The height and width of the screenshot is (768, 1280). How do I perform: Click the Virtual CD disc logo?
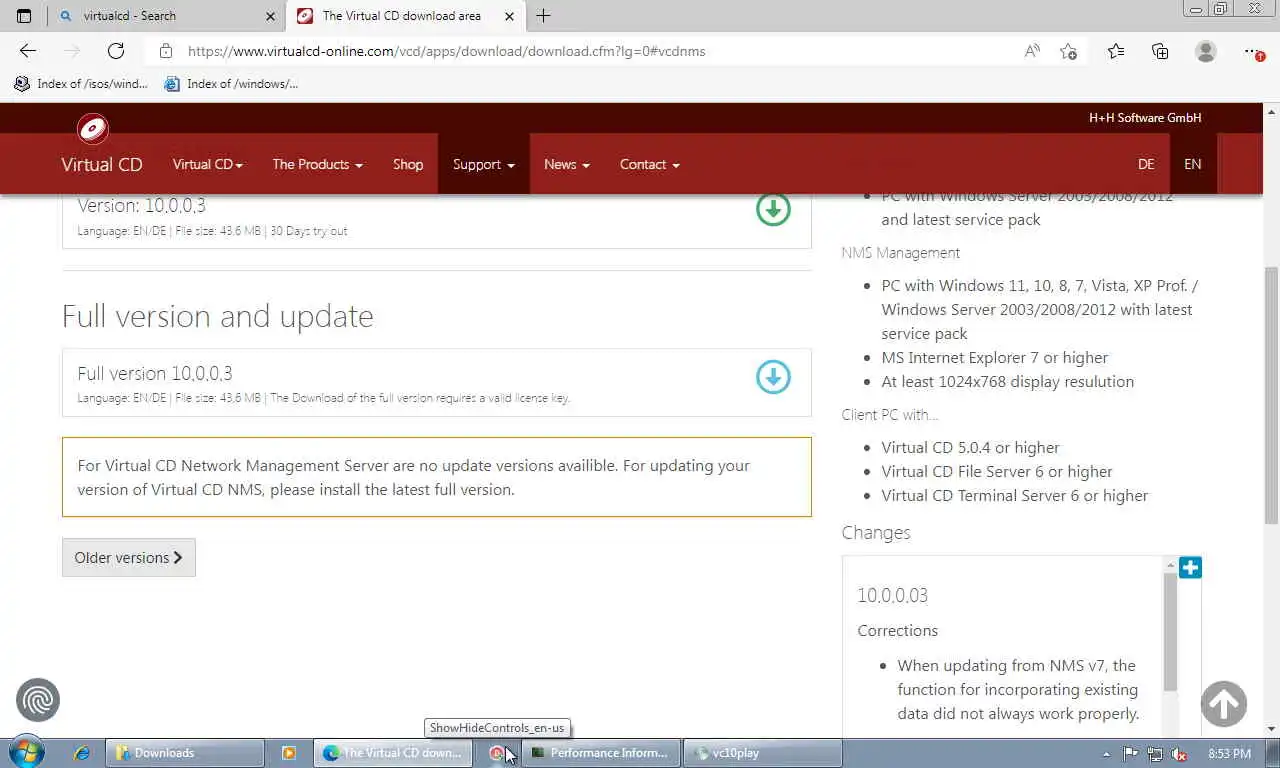[93, 129]
